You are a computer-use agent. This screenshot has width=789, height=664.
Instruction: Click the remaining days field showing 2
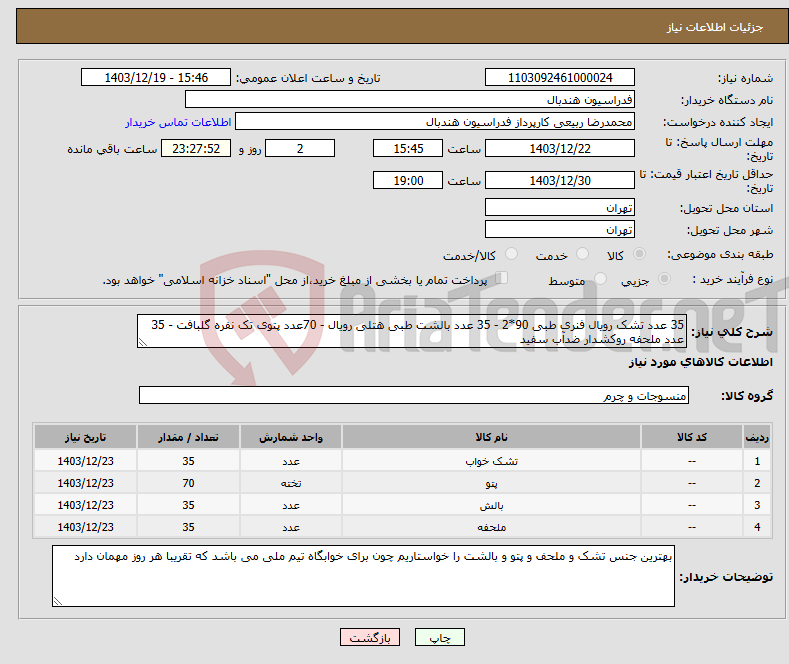point(300,148)
